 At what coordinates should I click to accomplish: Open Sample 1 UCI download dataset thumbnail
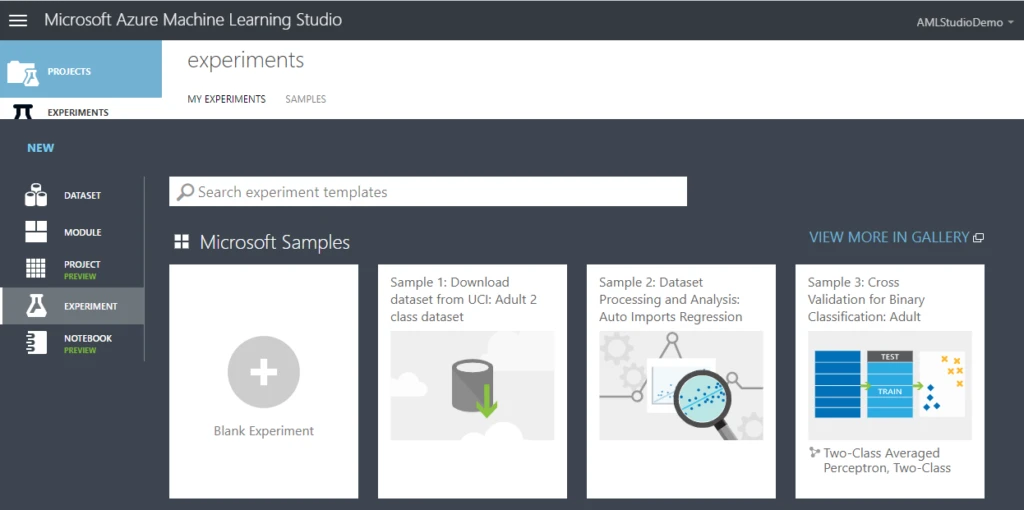(x=472, y=386)
